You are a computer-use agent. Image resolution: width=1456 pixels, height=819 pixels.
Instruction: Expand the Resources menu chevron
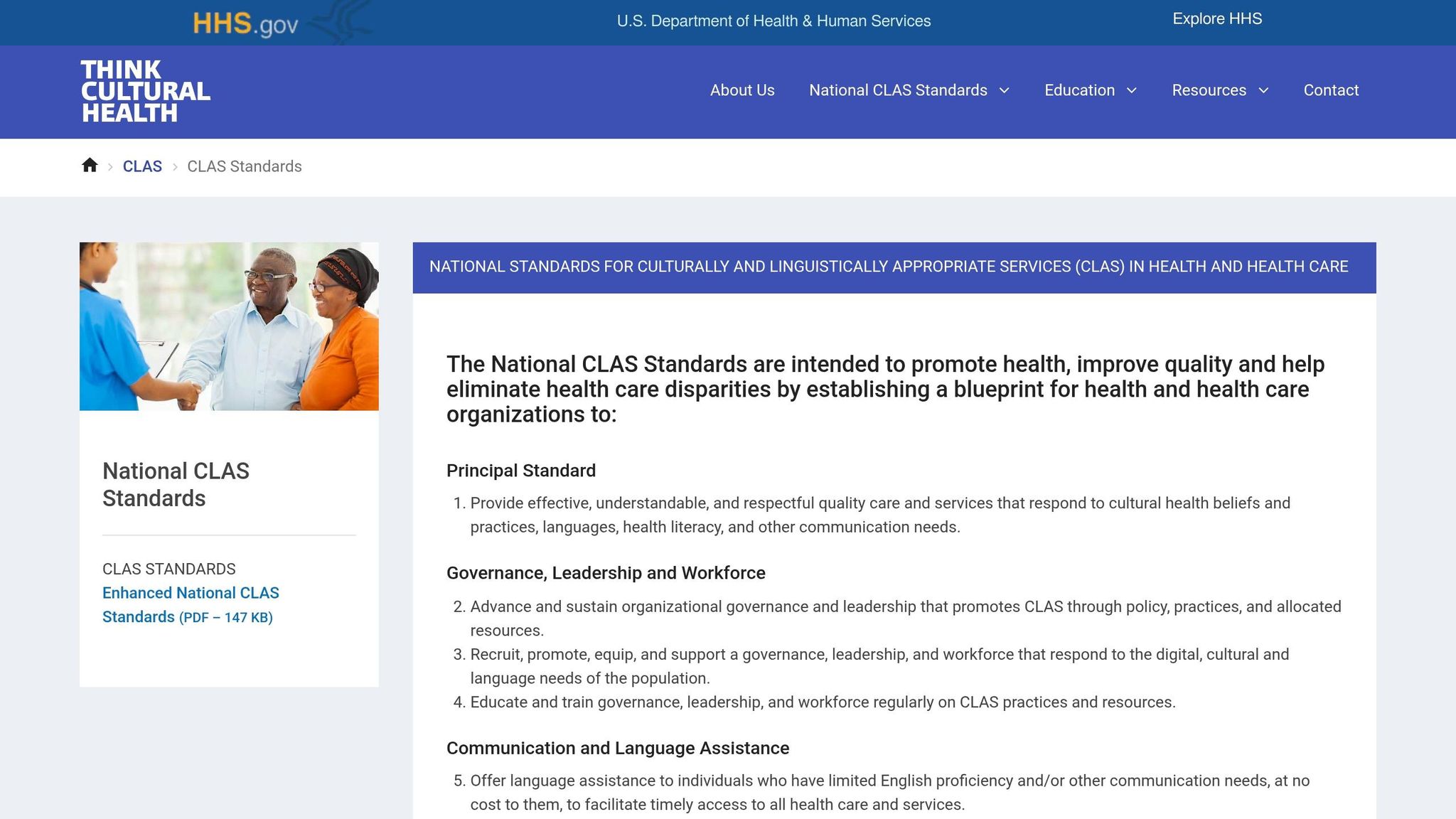(1263, 90)
